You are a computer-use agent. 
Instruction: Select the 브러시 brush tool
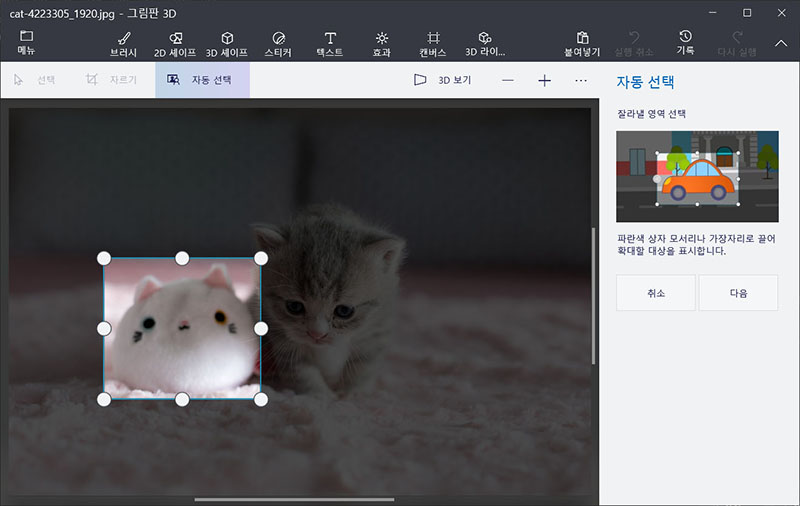(123, 44)
